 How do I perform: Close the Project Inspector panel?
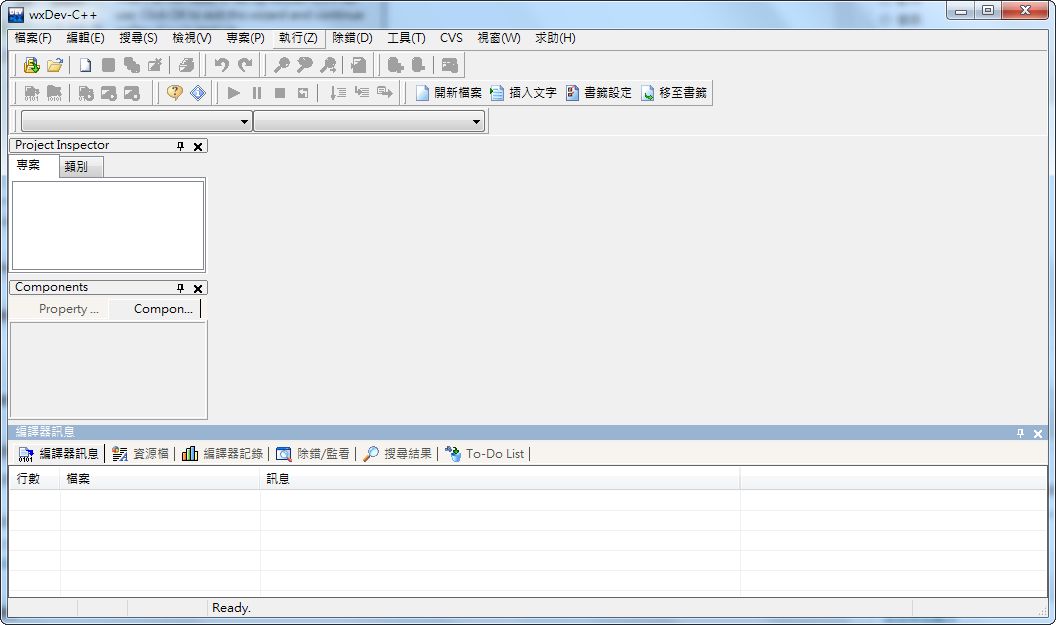coord(198,146)
